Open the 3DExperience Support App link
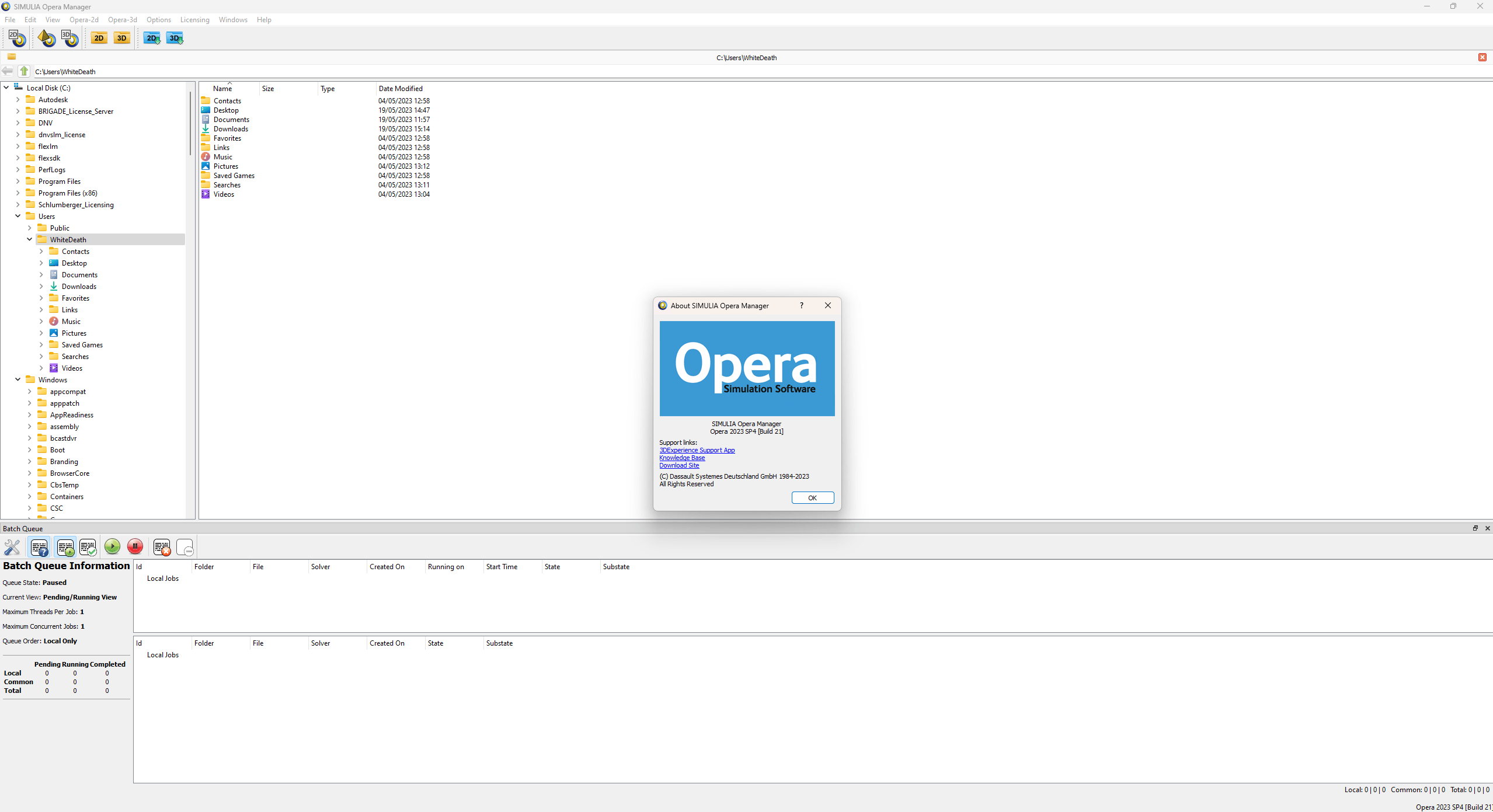Image resolution: width=1493 pixels, height=812 pixels. [697, 450]
